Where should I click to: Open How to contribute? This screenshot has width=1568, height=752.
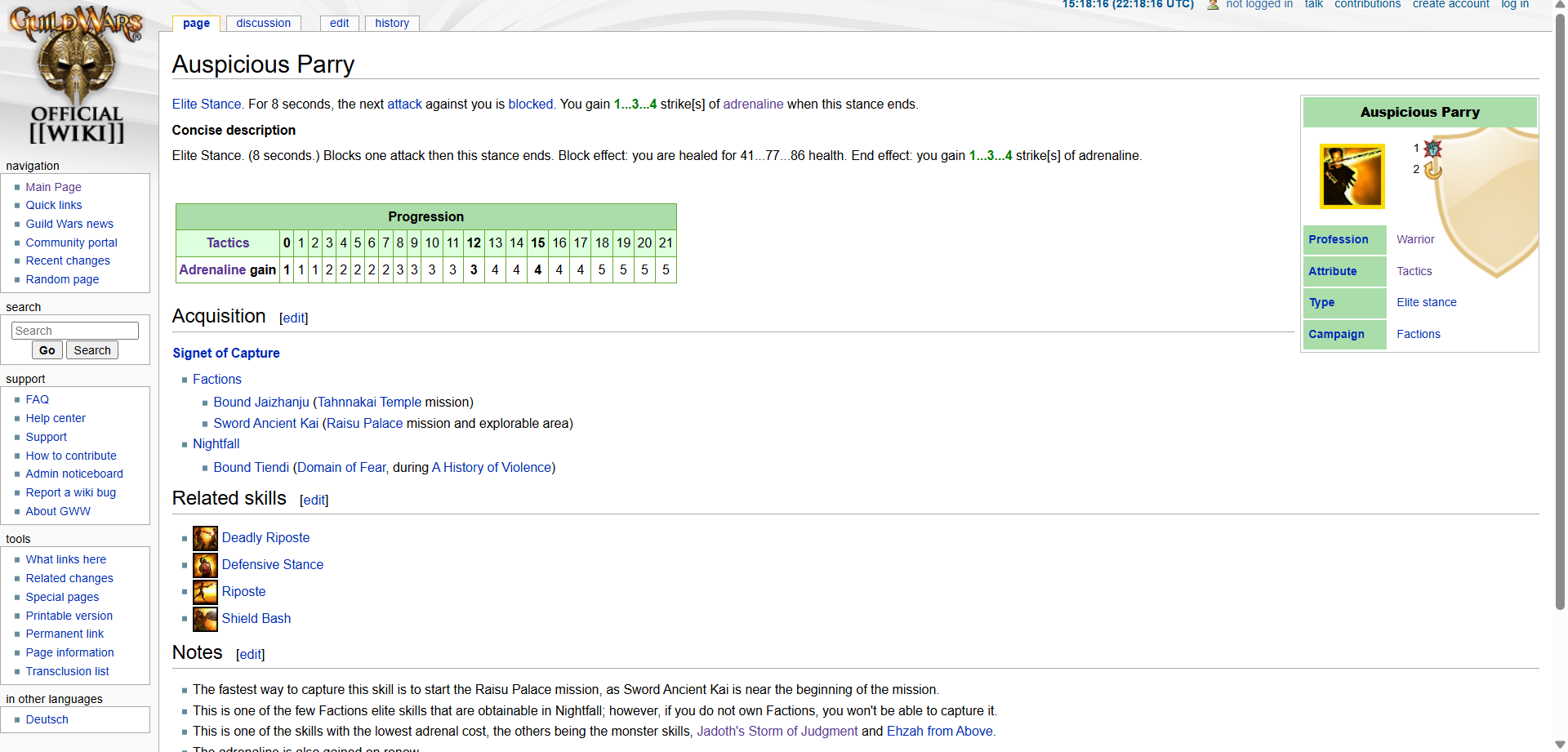tap(71, 456)
